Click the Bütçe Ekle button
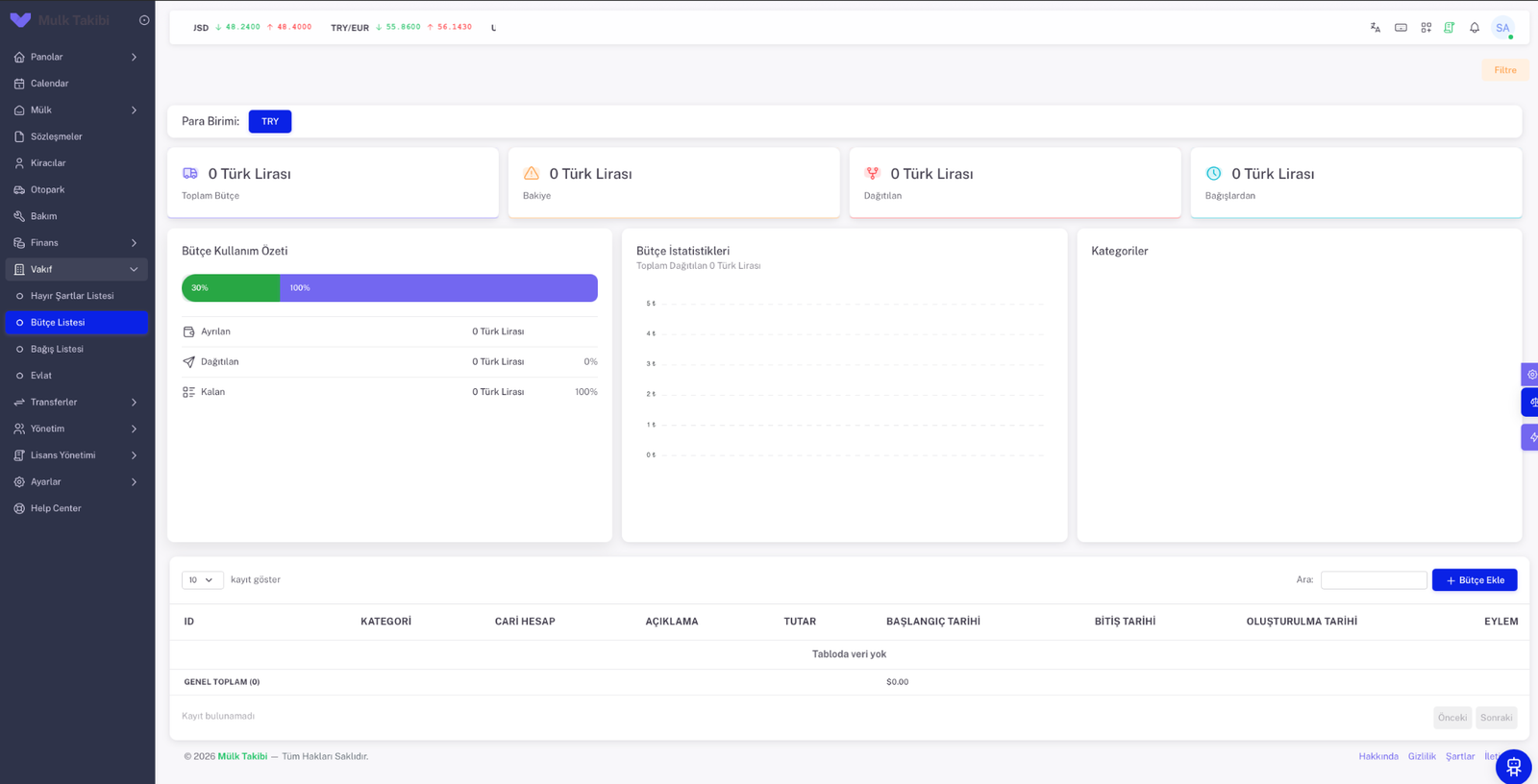The image size is (1538, 784). coord(1475,579)
